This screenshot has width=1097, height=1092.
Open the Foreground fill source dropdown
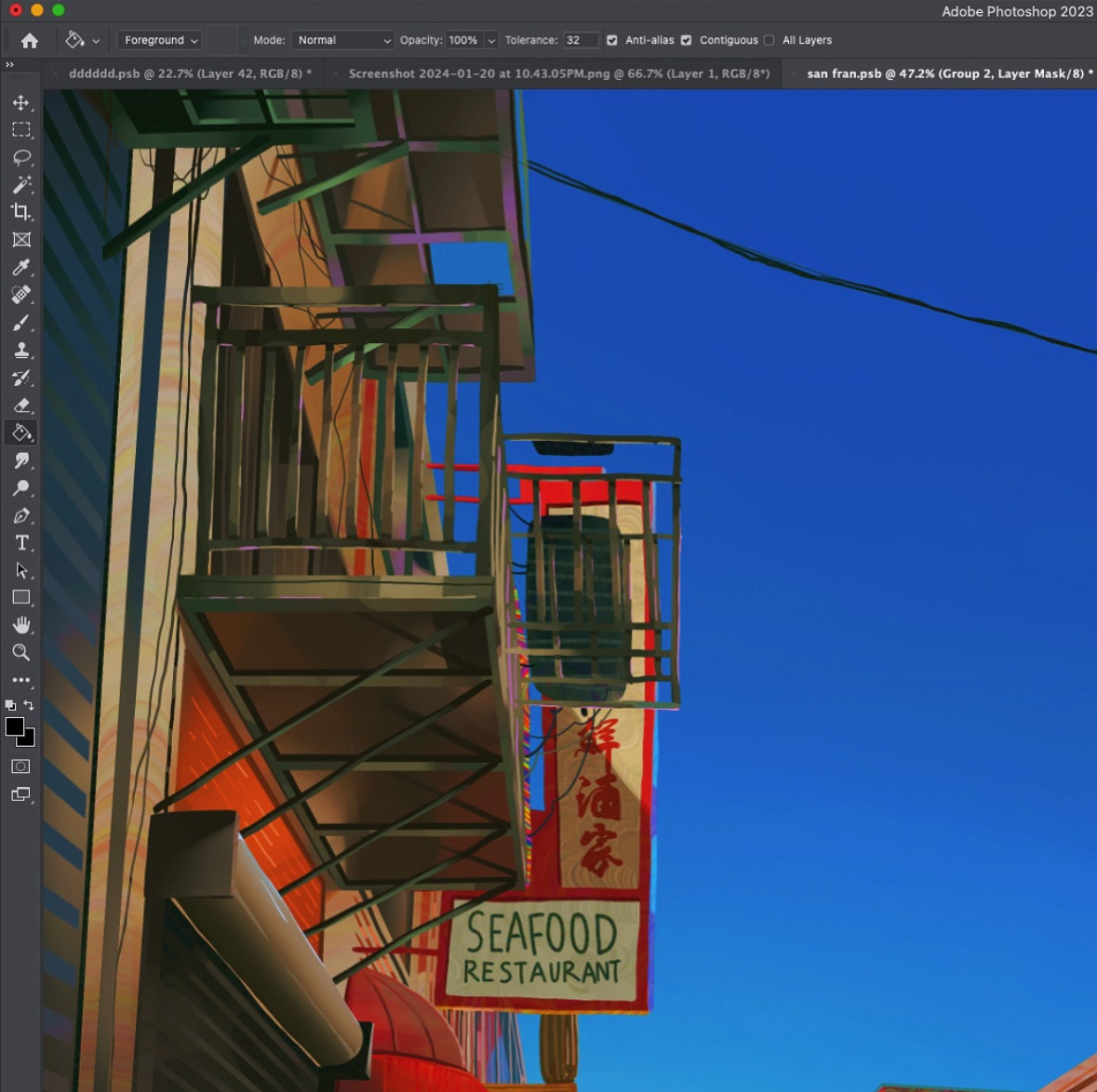(x=160, y=40)
